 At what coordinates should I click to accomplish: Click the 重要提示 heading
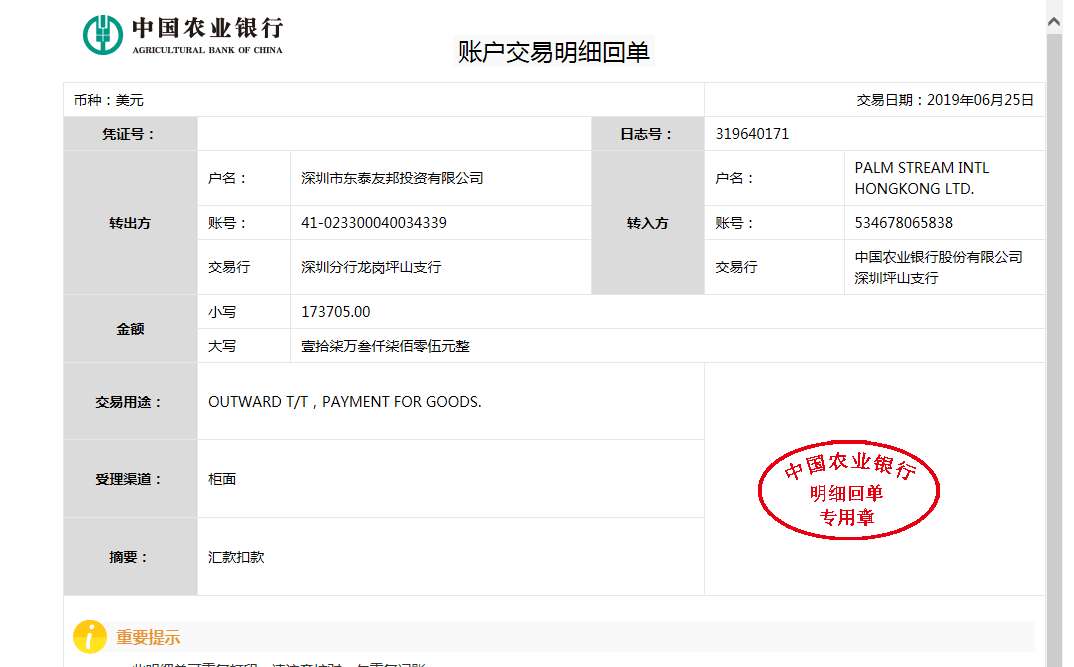[x=148, y=638]
